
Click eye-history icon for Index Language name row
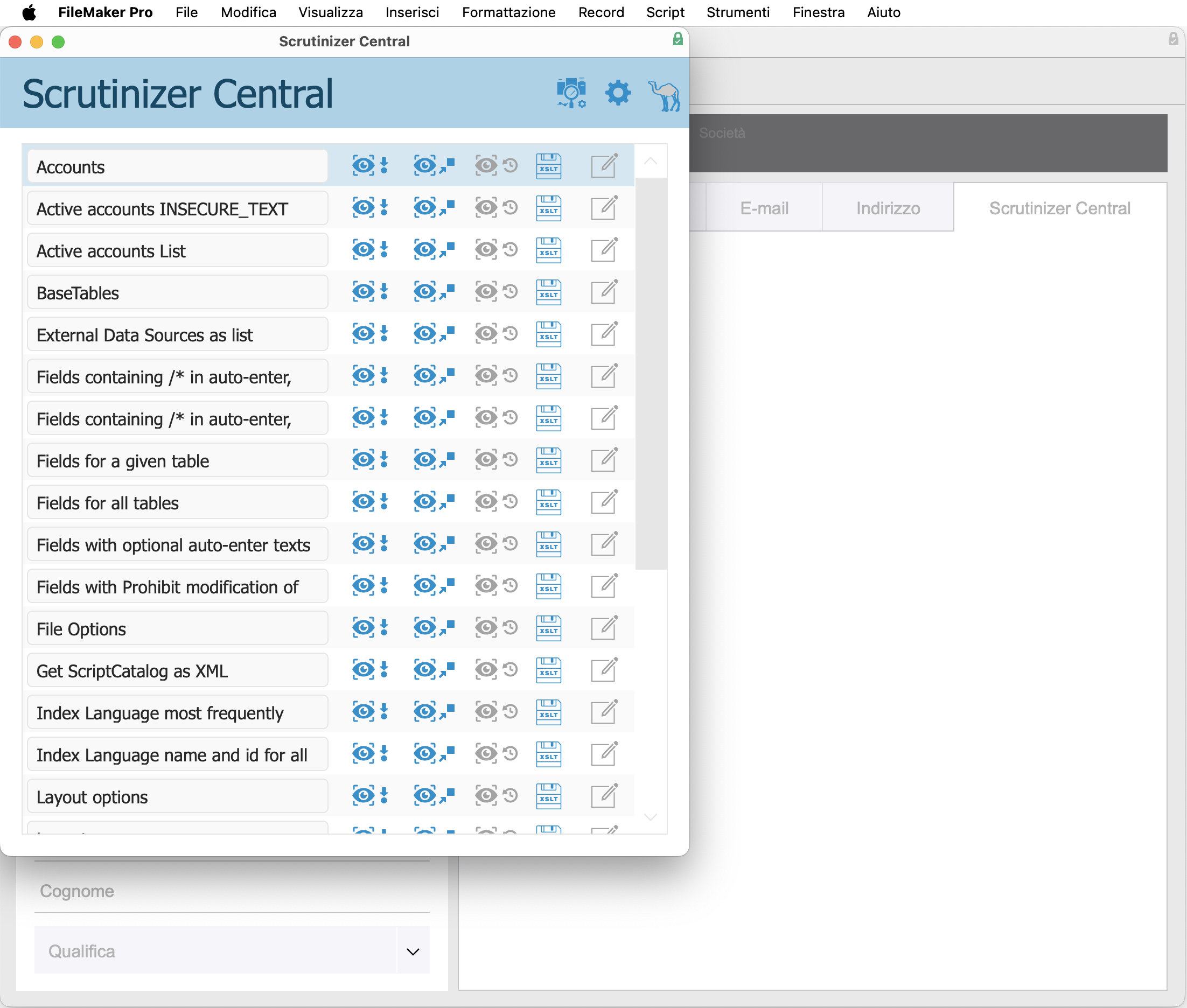496,754
